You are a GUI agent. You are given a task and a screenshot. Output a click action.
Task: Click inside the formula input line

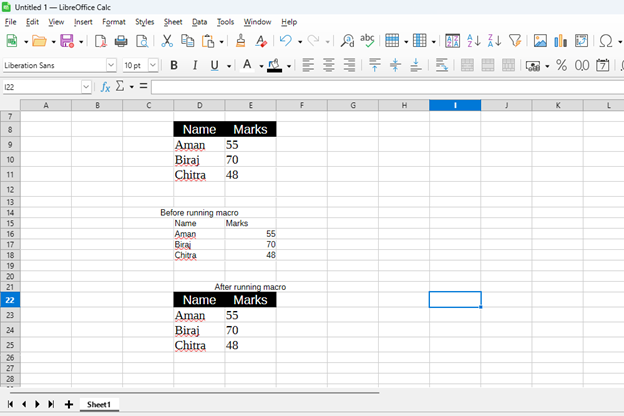[380, 87]
